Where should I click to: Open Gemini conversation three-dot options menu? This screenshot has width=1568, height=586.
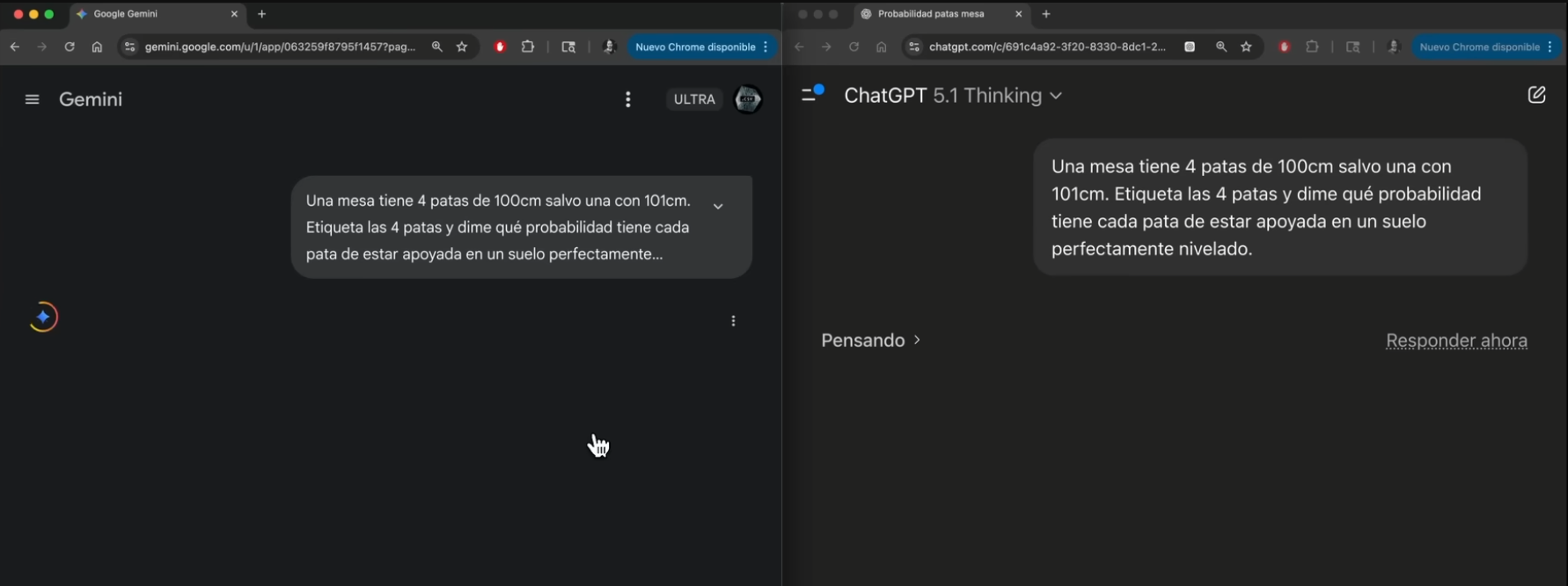click(627, 99)
